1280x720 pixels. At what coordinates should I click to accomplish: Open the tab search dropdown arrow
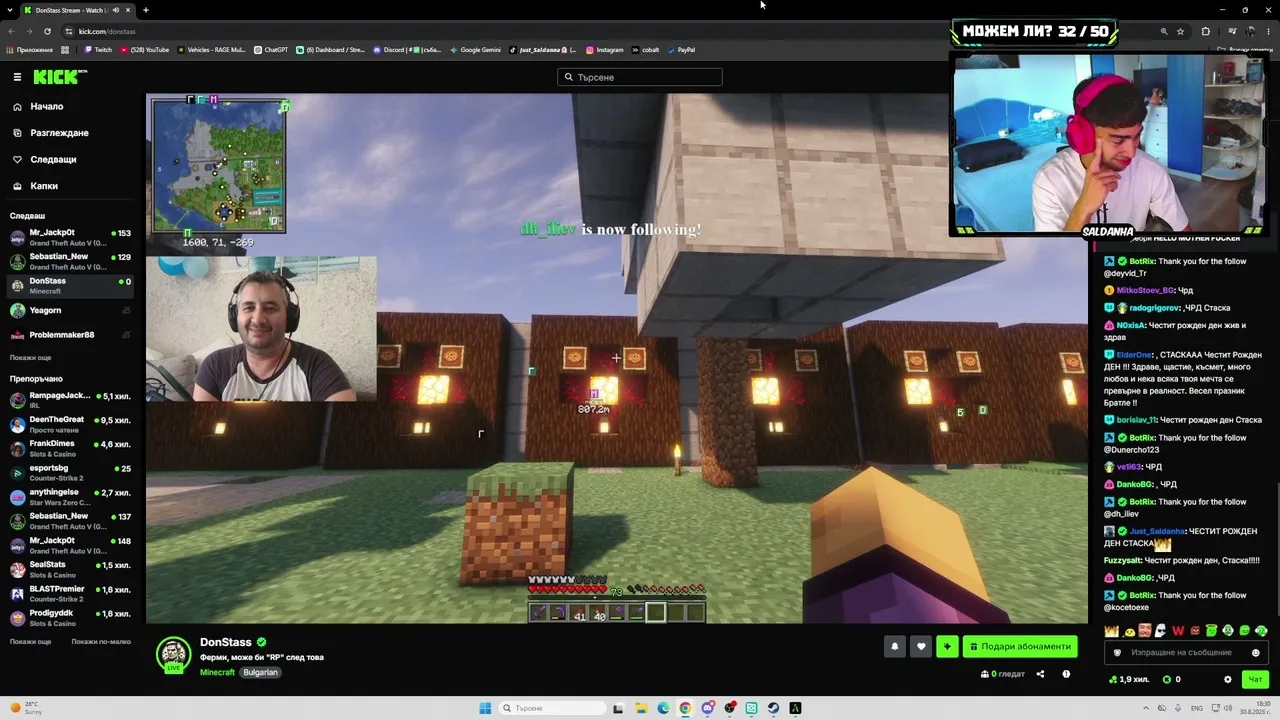point(10,10)
